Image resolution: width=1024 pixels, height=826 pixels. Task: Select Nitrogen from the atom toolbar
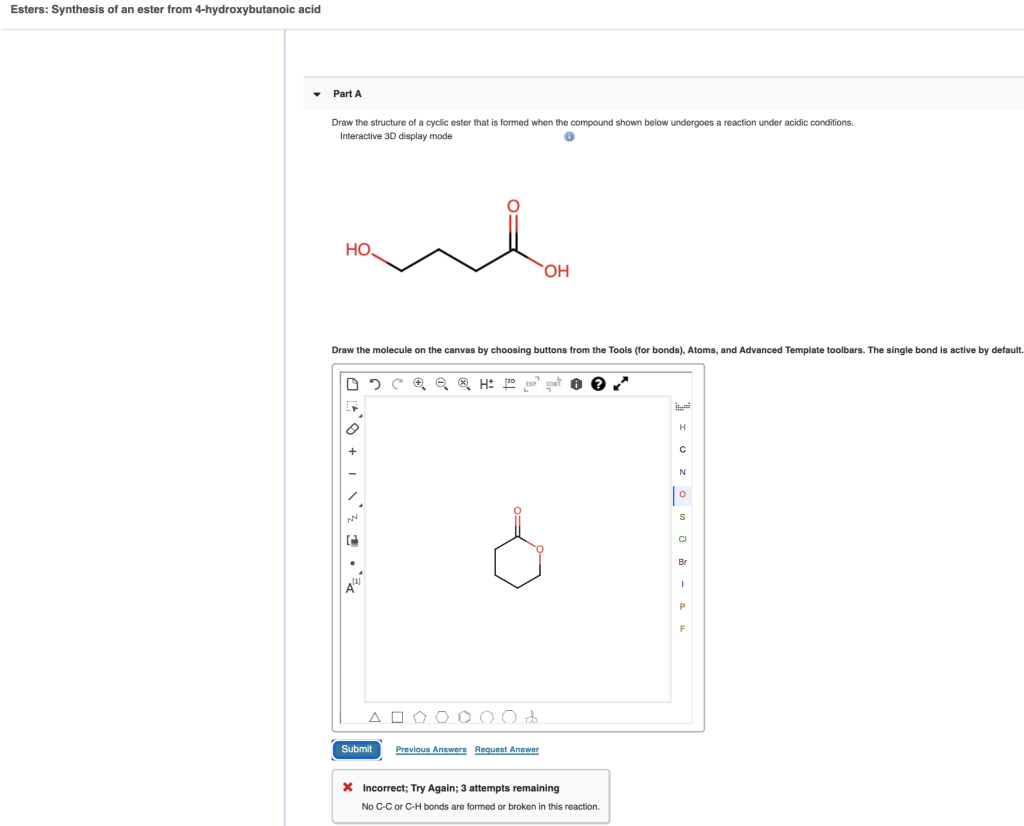click(681, 471)
